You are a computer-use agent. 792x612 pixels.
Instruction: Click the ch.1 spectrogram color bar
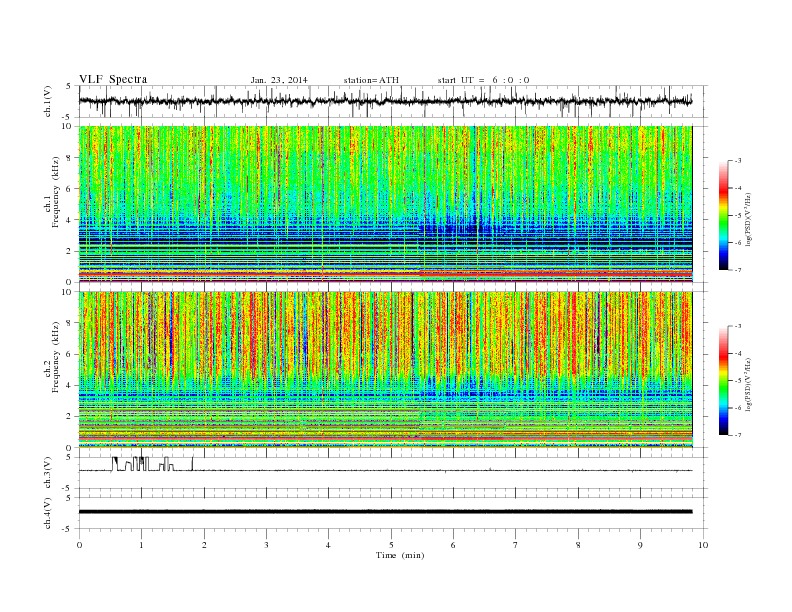[x=724, y=215]
